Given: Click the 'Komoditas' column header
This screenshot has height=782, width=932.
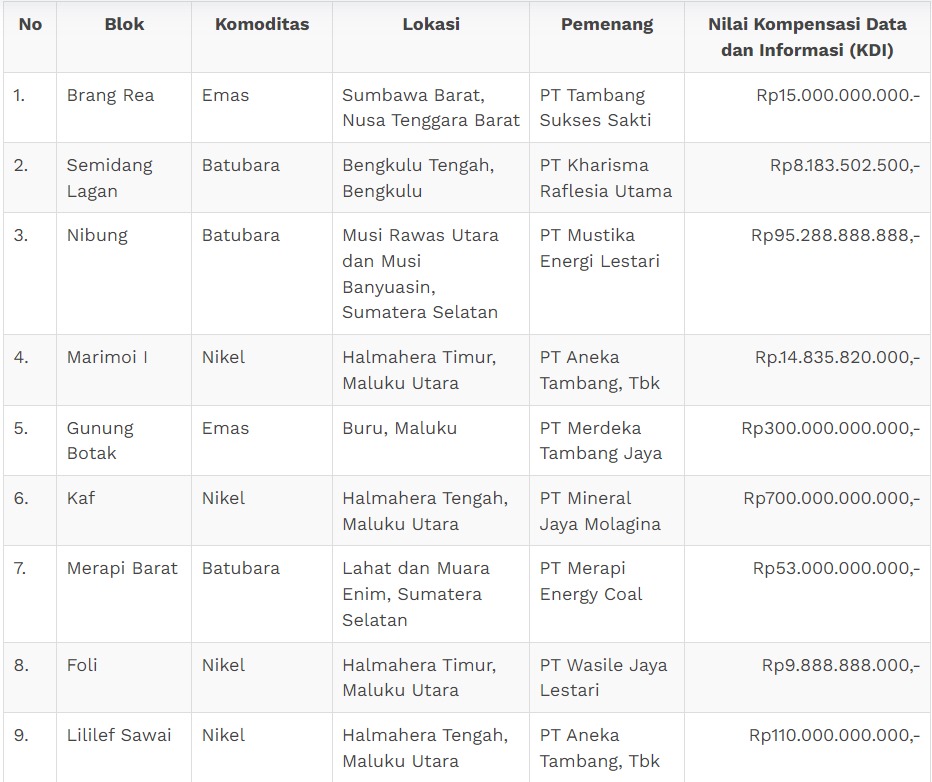Looking at the screenshot, I should click(262, 24).
